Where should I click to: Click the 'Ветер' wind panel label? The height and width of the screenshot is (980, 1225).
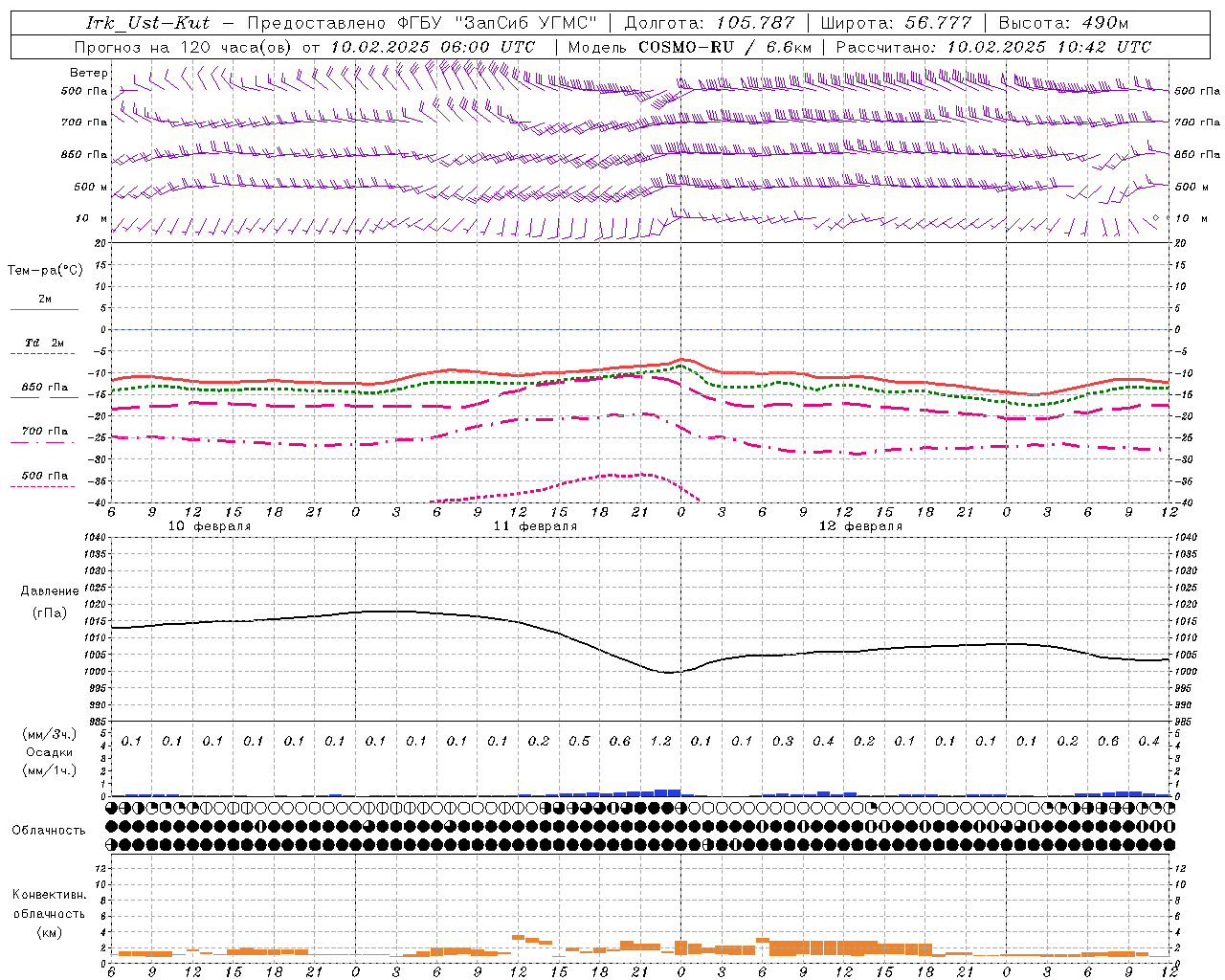pyautogui.click(x=88, y=73)
